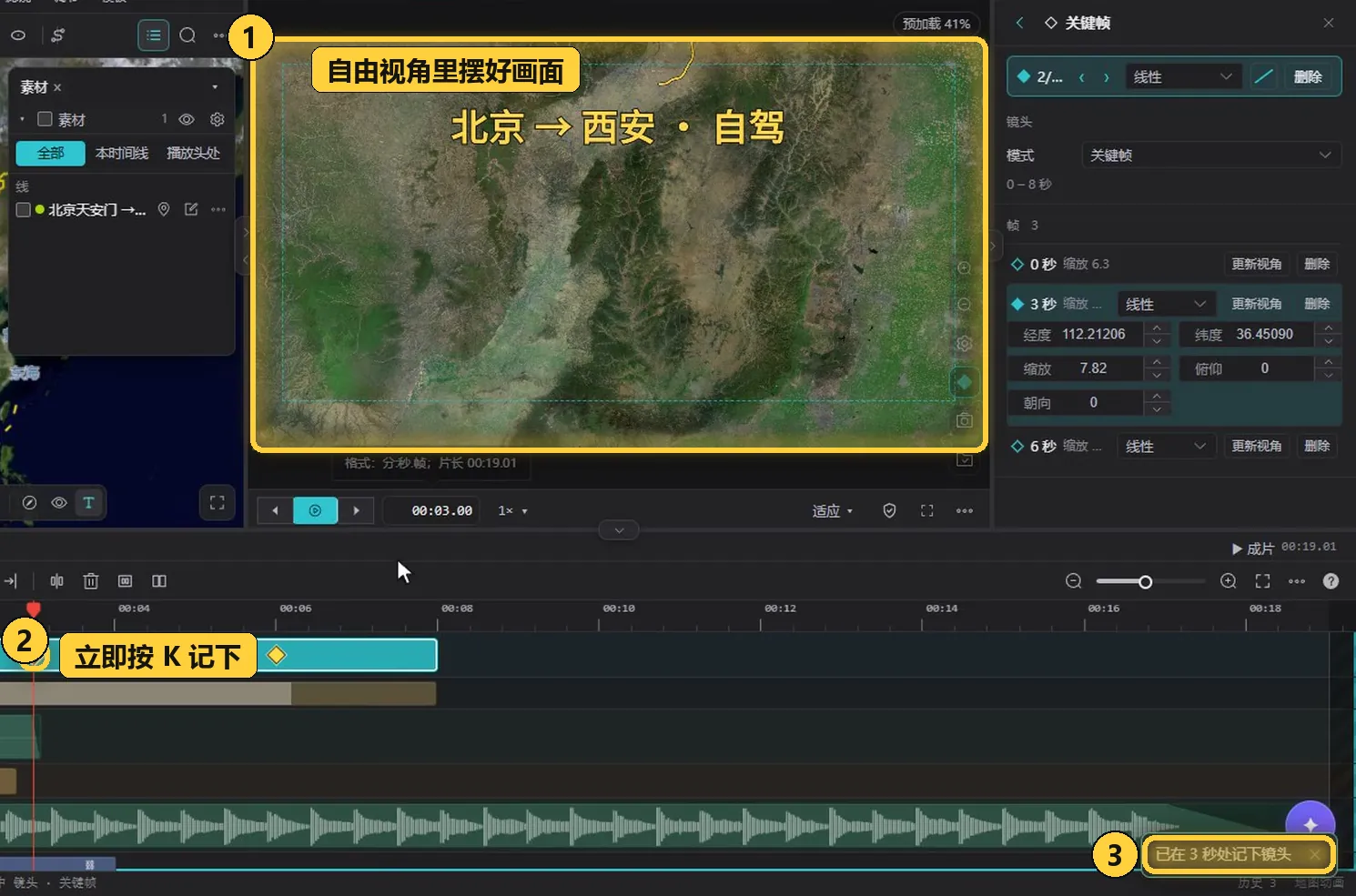The image size is (1356, 896).
Task: Select the 本时间线 filter tab
Action: click(x=122, y=153)
